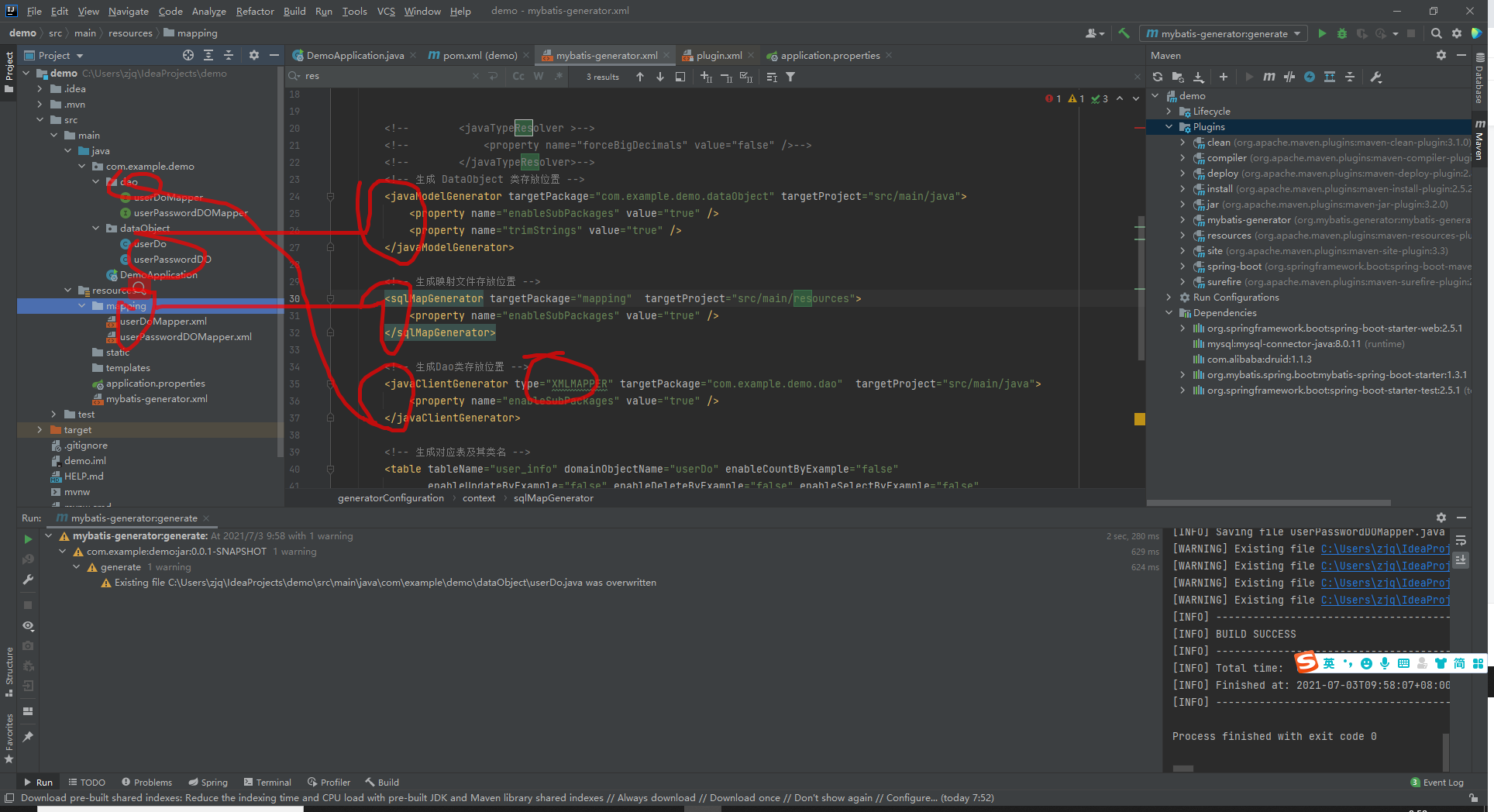The image size is (1494, 812).
Task: Switch to application.properties tab
Action: point(829,55)
